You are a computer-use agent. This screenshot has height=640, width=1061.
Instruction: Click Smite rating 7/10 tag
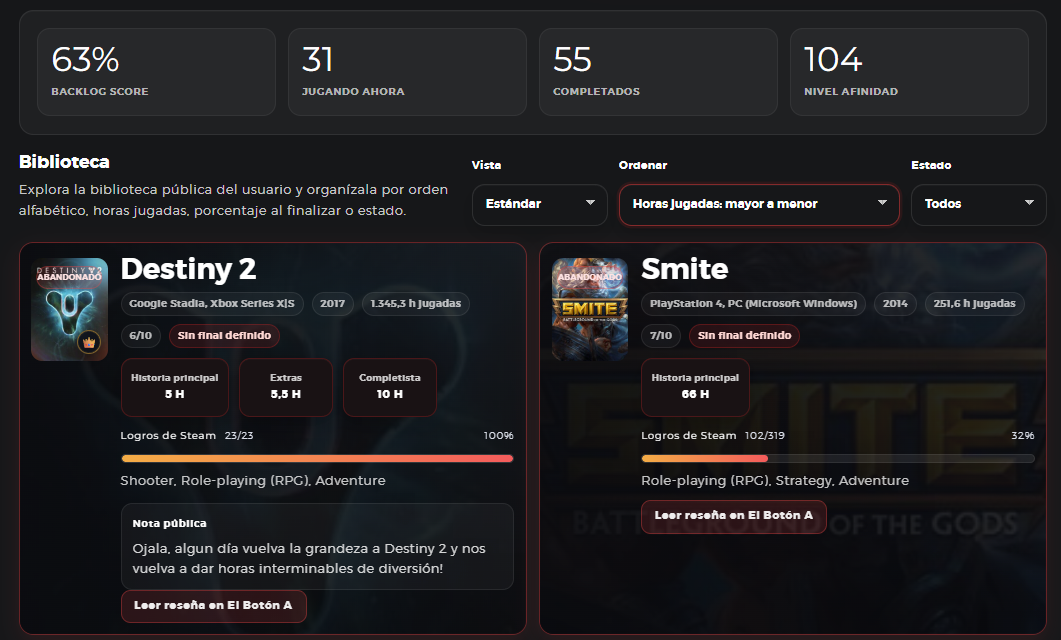(661, 336)
